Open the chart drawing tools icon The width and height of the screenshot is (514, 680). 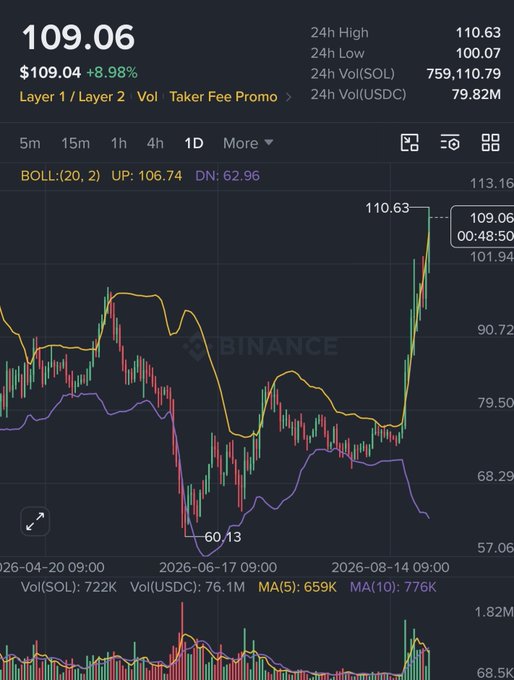(x=409, y=143)
